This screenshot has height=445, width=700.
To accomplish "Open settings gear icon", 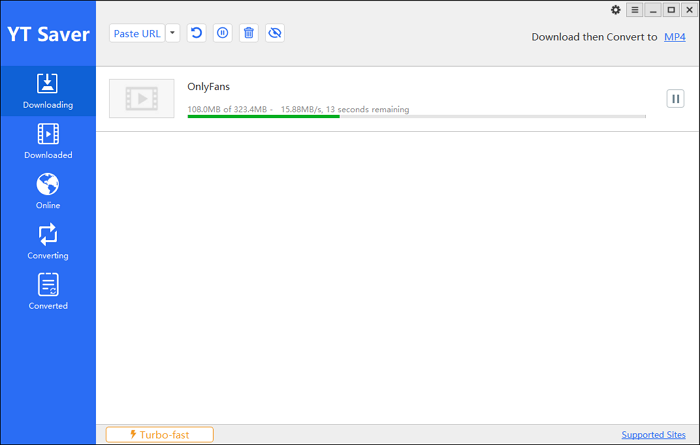I will 616,10.
